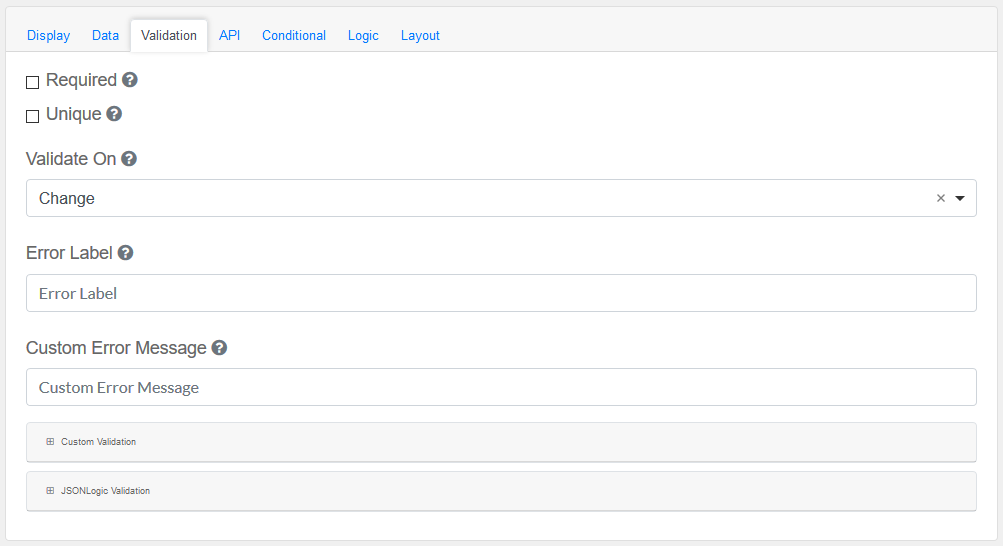Clear the Change selection with the x

click(x=940, y=198)
